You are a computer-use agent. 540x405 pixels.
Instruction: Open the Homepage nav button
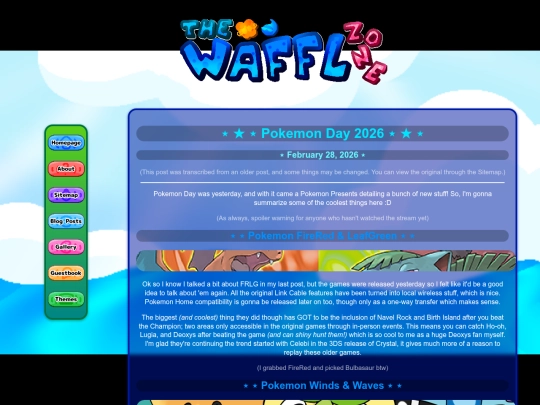(x=66, y=143)
